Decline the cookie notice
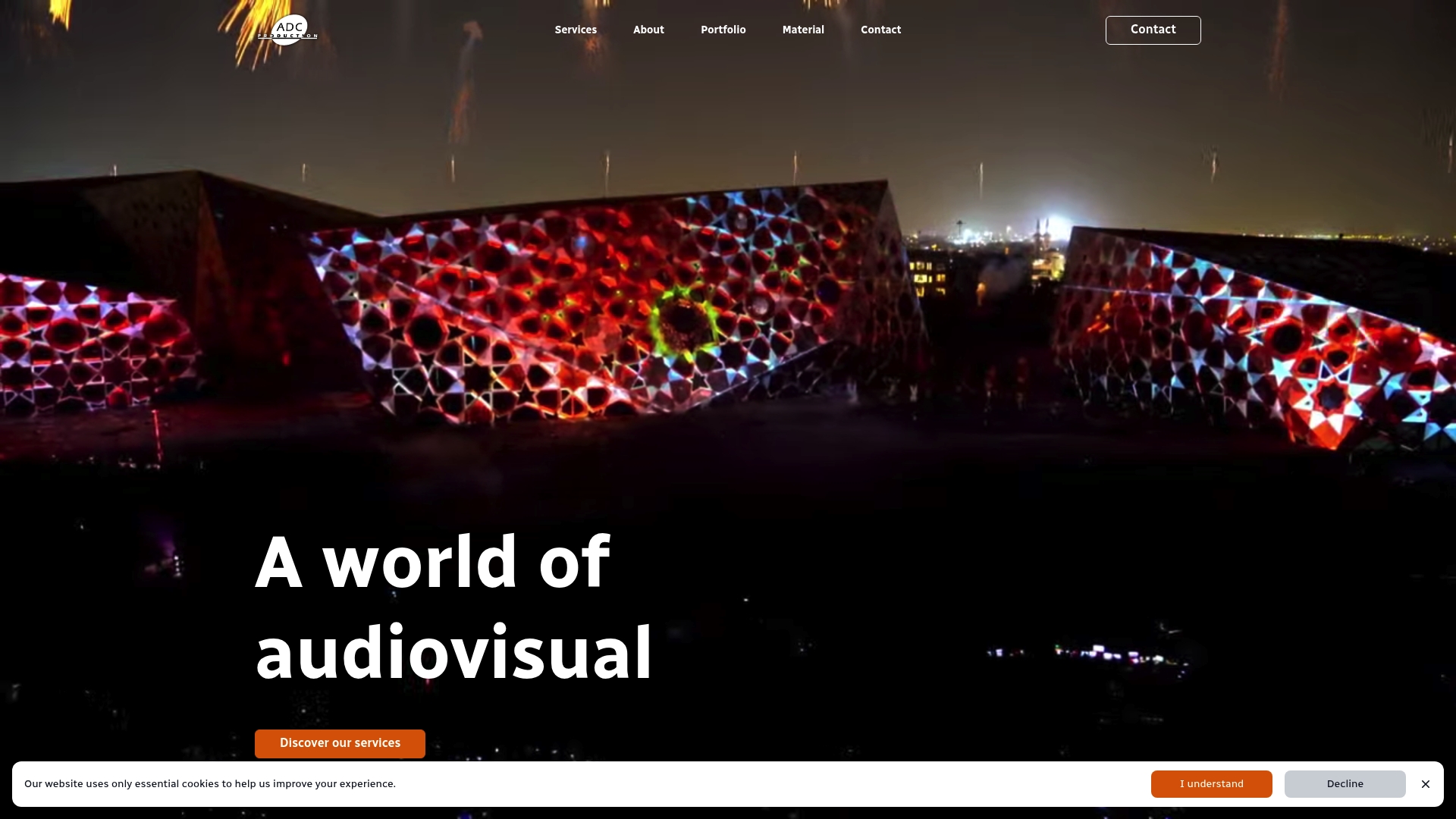The height and width of the screenshot is (819, 1456). pos(1345,784)
